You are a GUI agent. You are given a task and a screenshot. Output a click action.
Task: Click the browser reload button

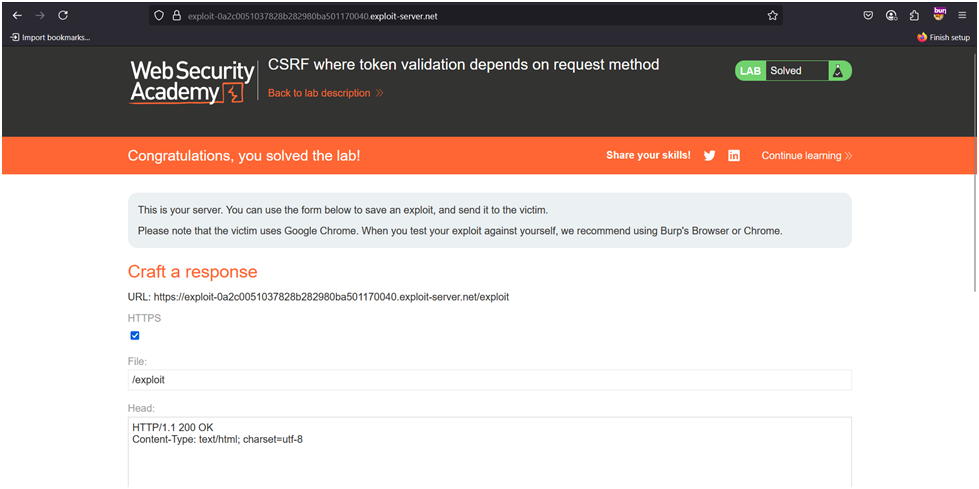[x=63, y=15]
